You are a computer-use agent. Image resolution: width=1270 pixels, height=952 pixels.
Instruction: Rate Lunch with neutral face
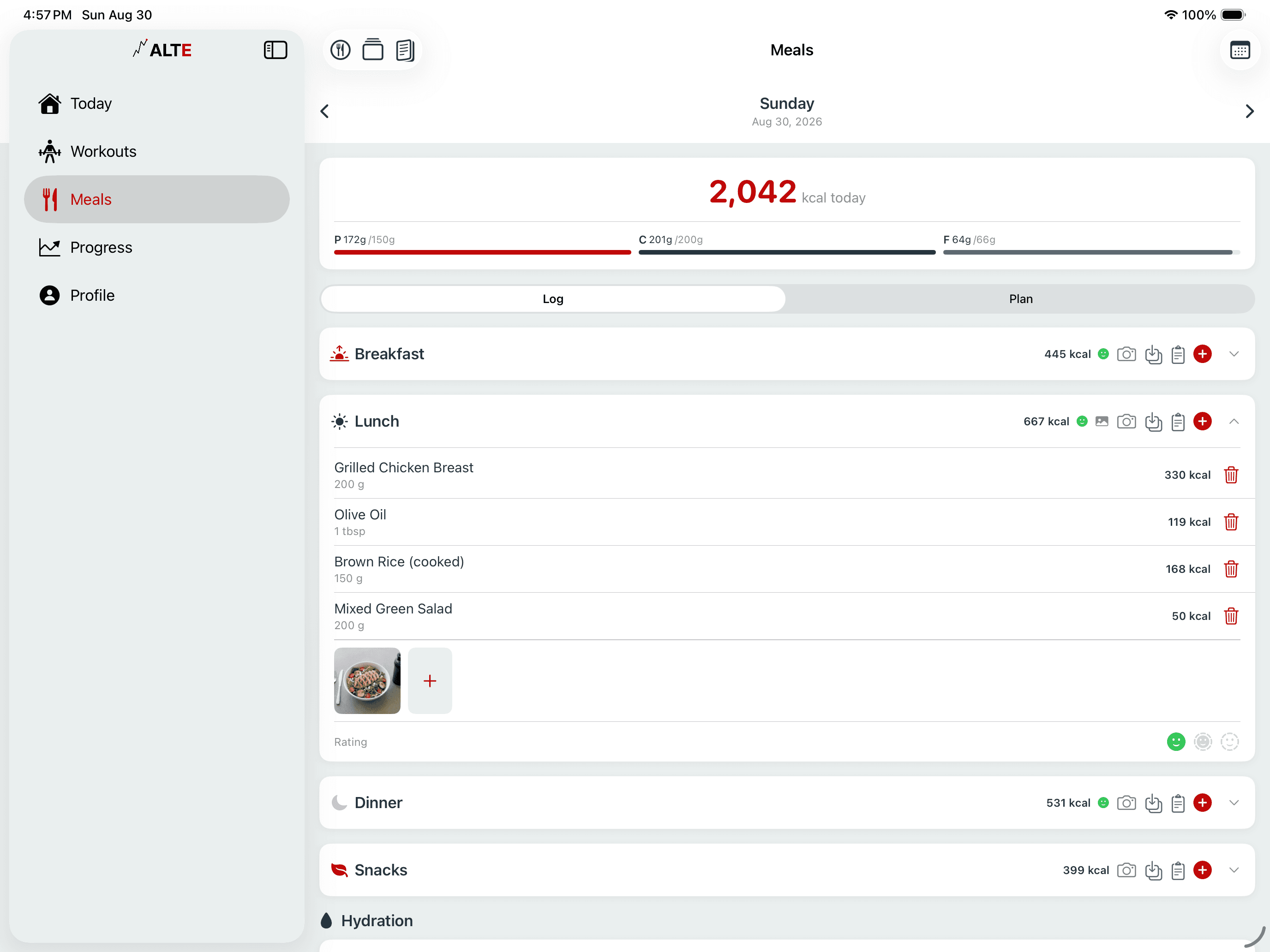point(1203,742)
